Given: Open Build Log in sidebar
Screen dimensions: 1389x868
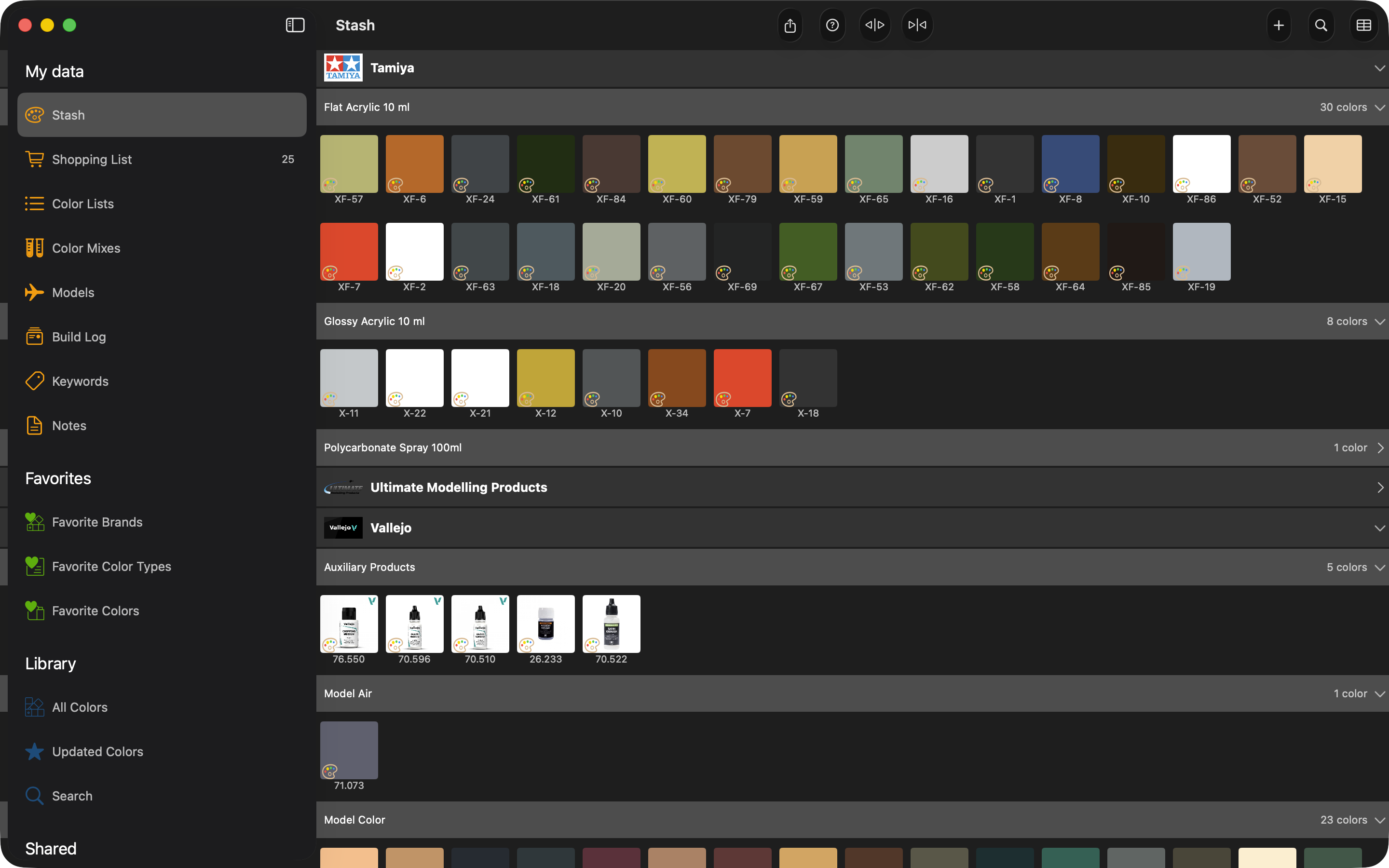Looking at the screenshot, I should pos(162,337).
